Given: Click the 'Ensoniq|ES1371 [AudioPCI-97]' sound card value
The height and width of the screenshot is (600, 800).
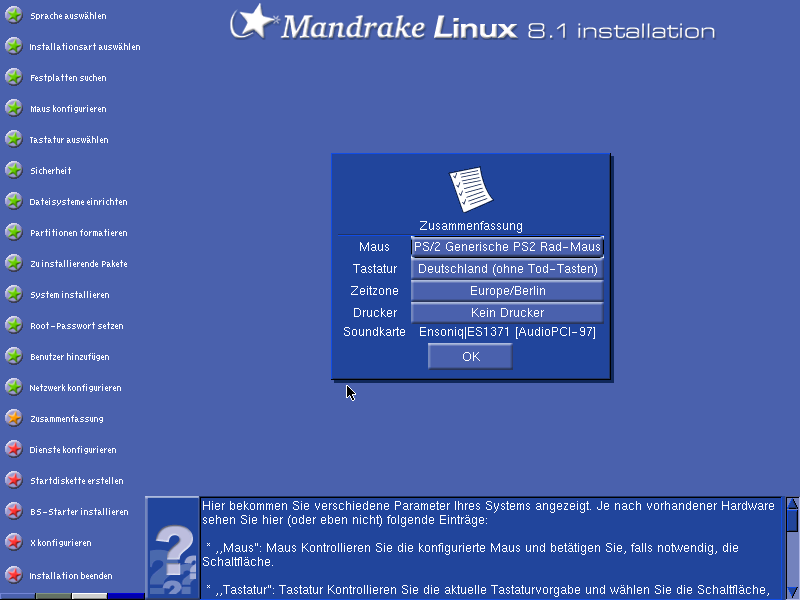Looking at the screenshot, I should point(507,332).
